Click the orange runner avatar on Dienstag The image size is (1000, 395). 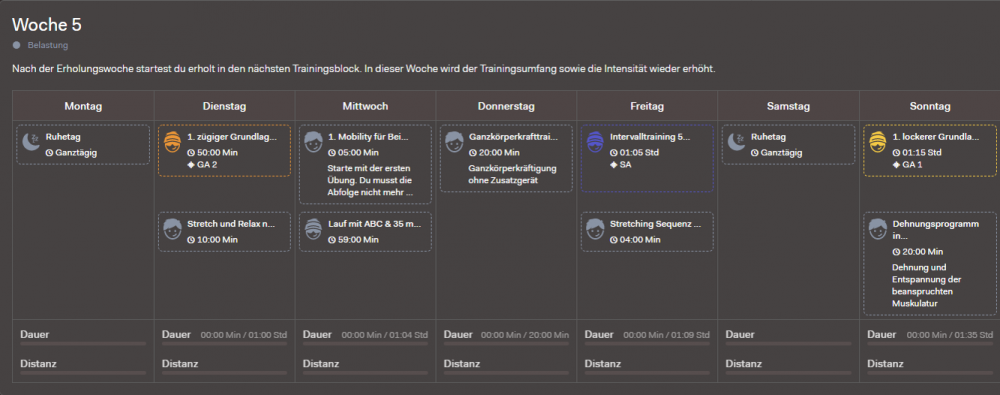(172, 142)
